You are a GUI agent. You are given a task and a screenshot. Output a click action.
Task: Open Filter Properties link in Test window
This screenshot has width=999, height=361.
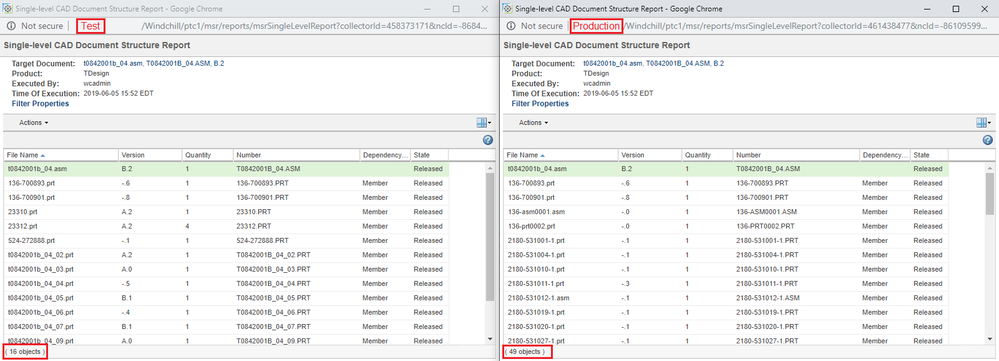[40, 103]
